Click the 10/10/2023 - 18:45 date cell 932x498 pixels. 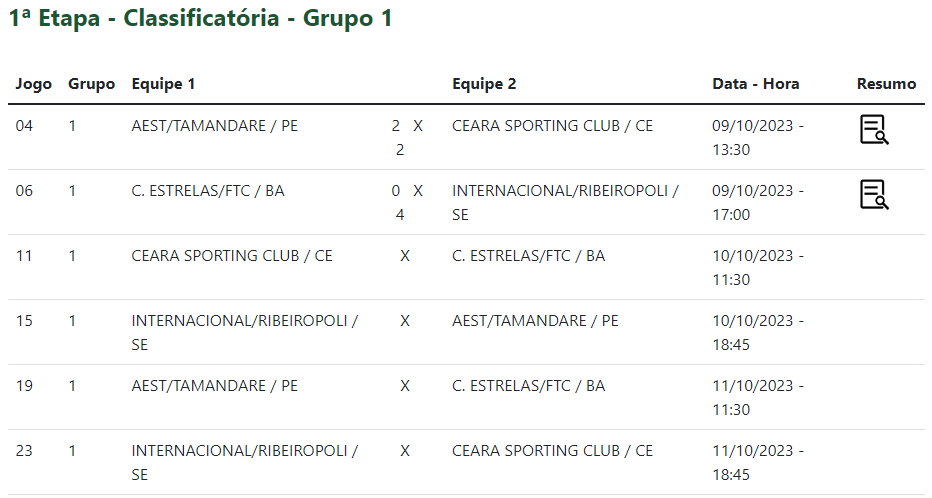tap(758, 333)
